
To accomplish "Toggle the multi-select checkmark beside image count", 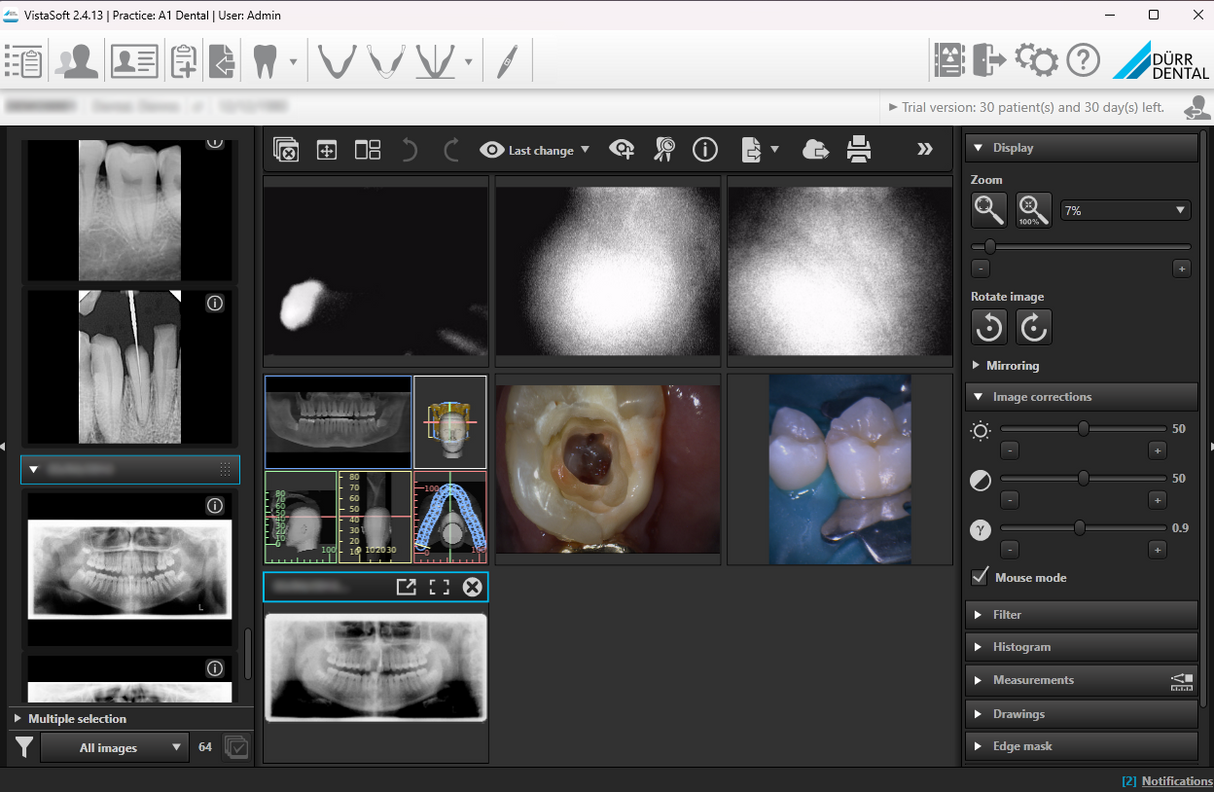I will 237,747.
